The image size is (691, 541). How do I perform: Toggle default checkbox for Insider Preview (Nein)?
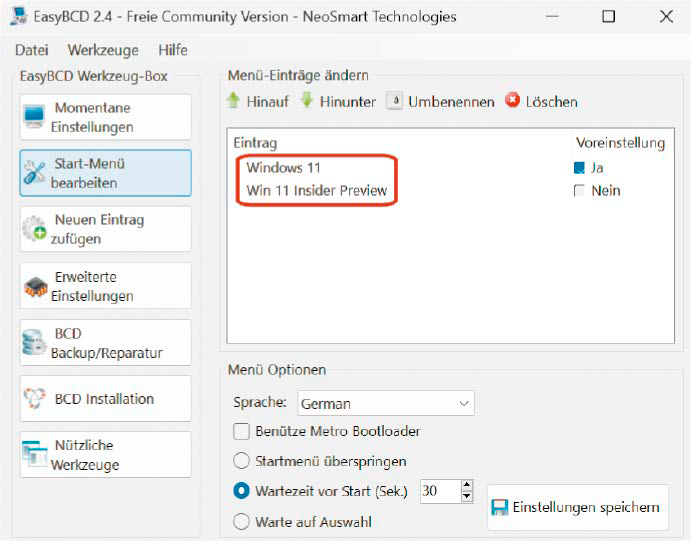point(579,191)
